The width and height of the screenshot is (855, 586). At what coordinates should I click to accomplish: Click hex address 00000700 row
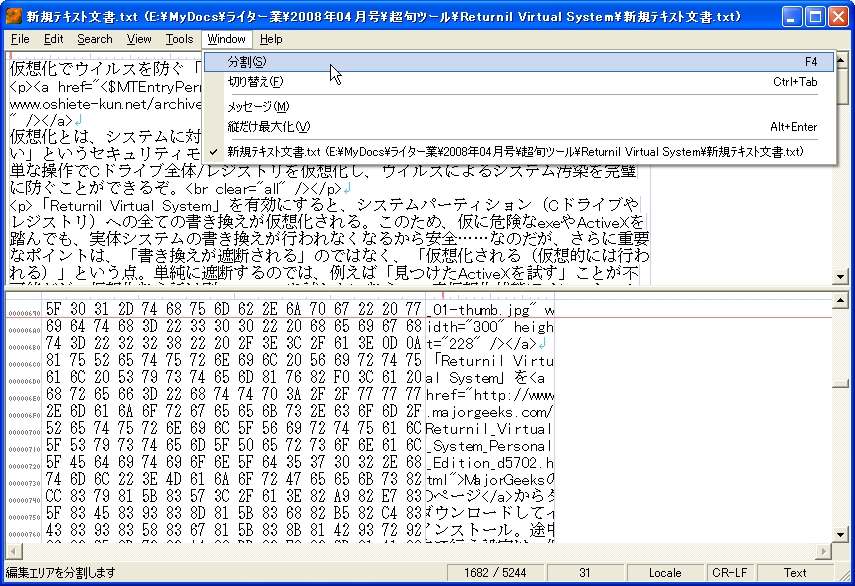coord(25,433)
